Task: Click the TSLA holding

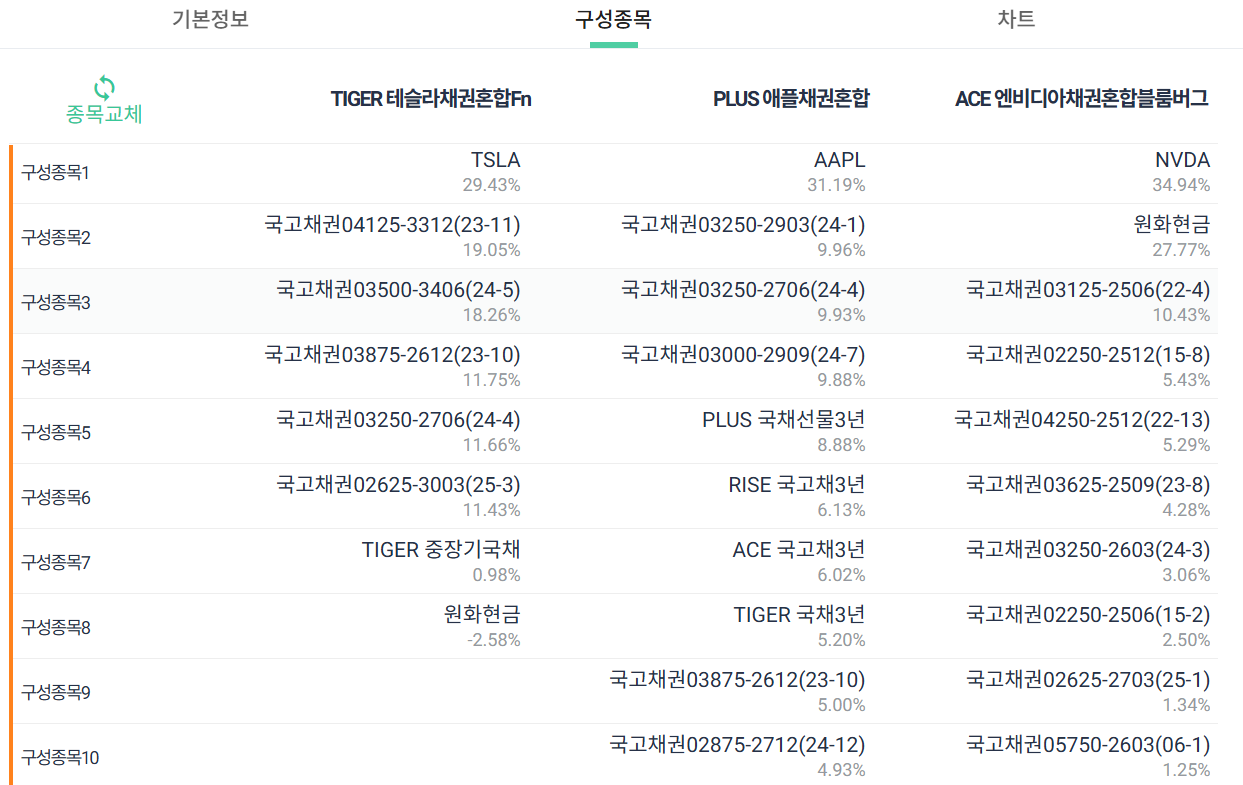Action: pos(495,160)
